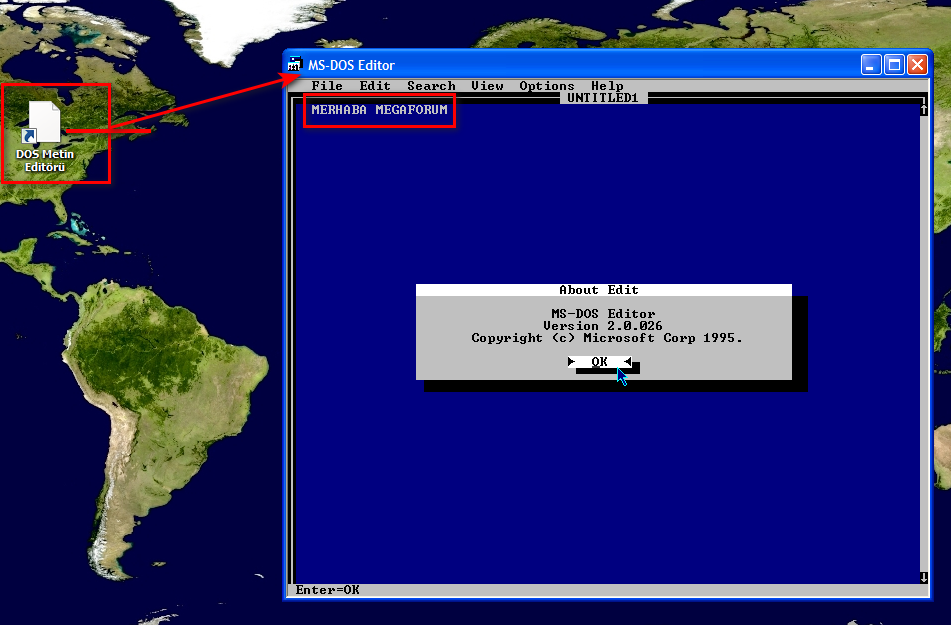Open the DOS Metin Editörü desktop shortcut
This screenshot has height=625, width=951.
(x=44, y=136)
